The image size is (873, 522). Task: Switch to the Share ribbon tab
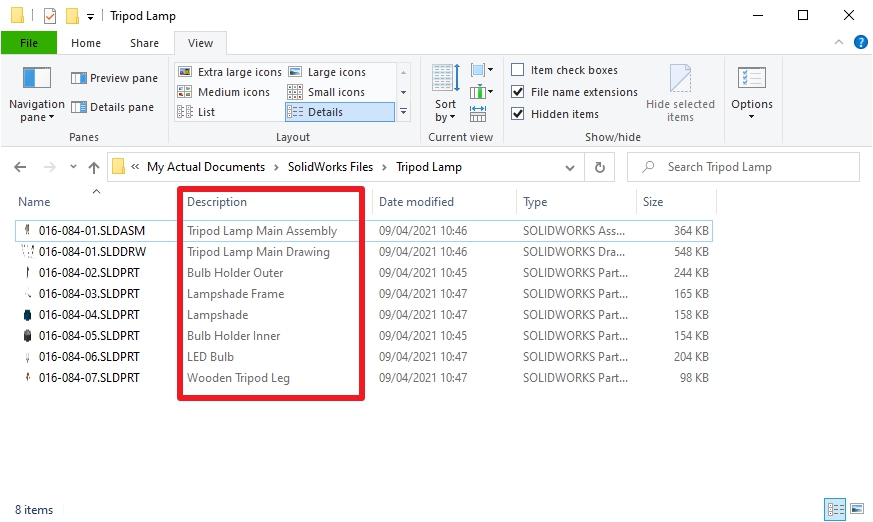144,43
